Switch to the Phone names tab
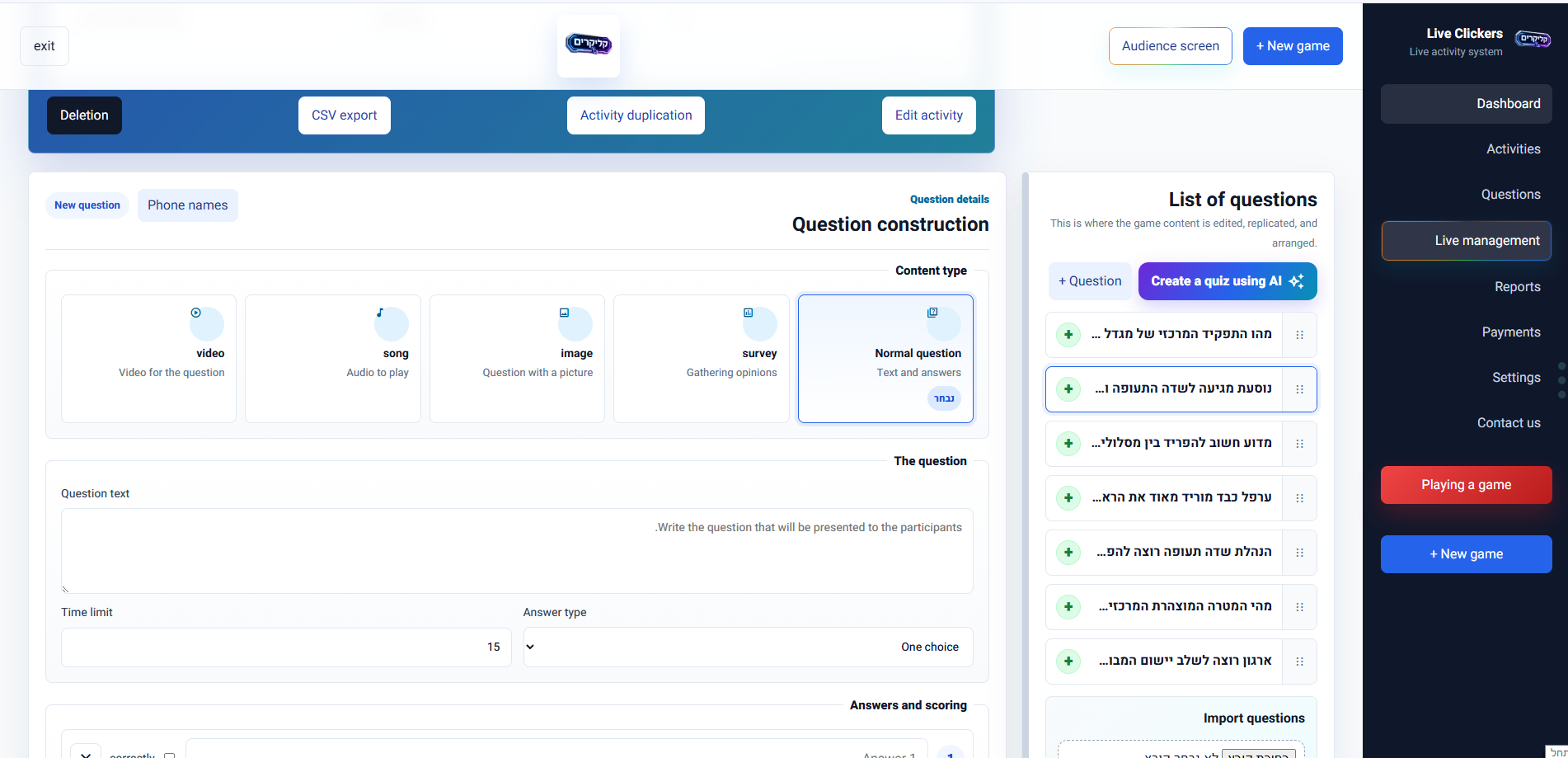 coord(188,205)
